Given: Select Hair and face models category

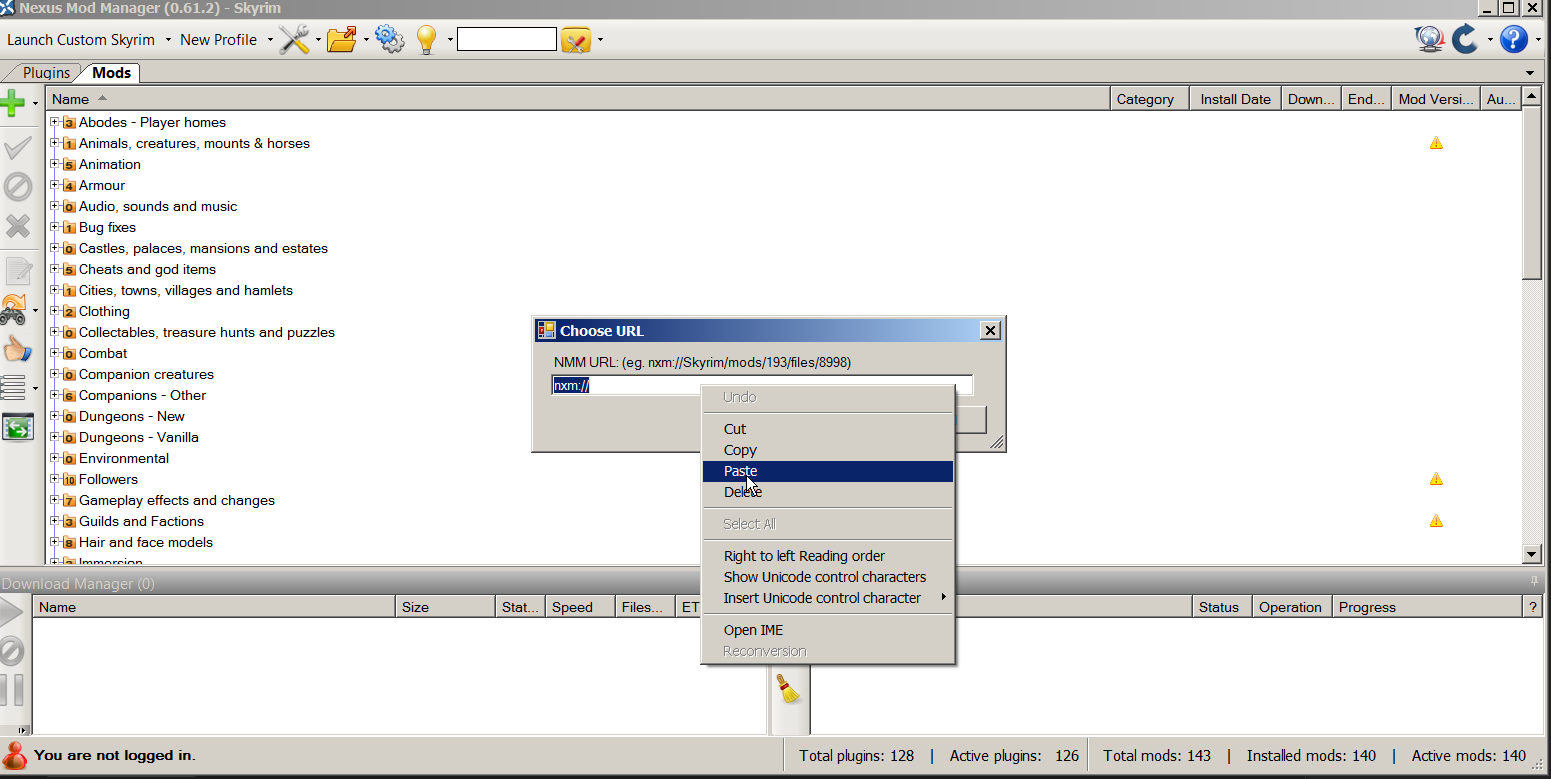Looking at the screenshot, I should coord(146,542).
